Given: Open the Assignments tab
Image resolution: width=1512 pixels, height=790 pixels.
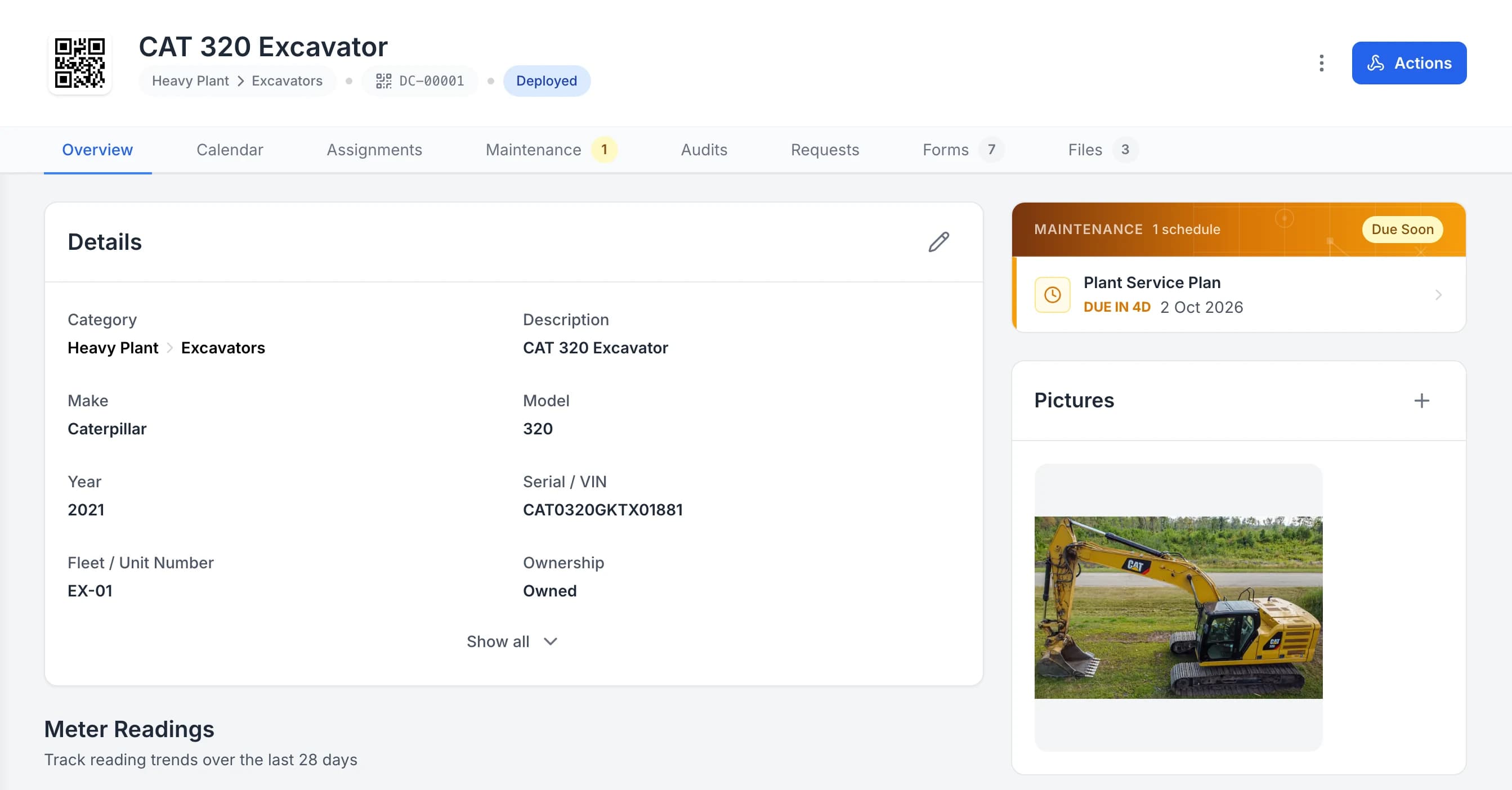Looking at the screenshot, I should click(374, 150).
